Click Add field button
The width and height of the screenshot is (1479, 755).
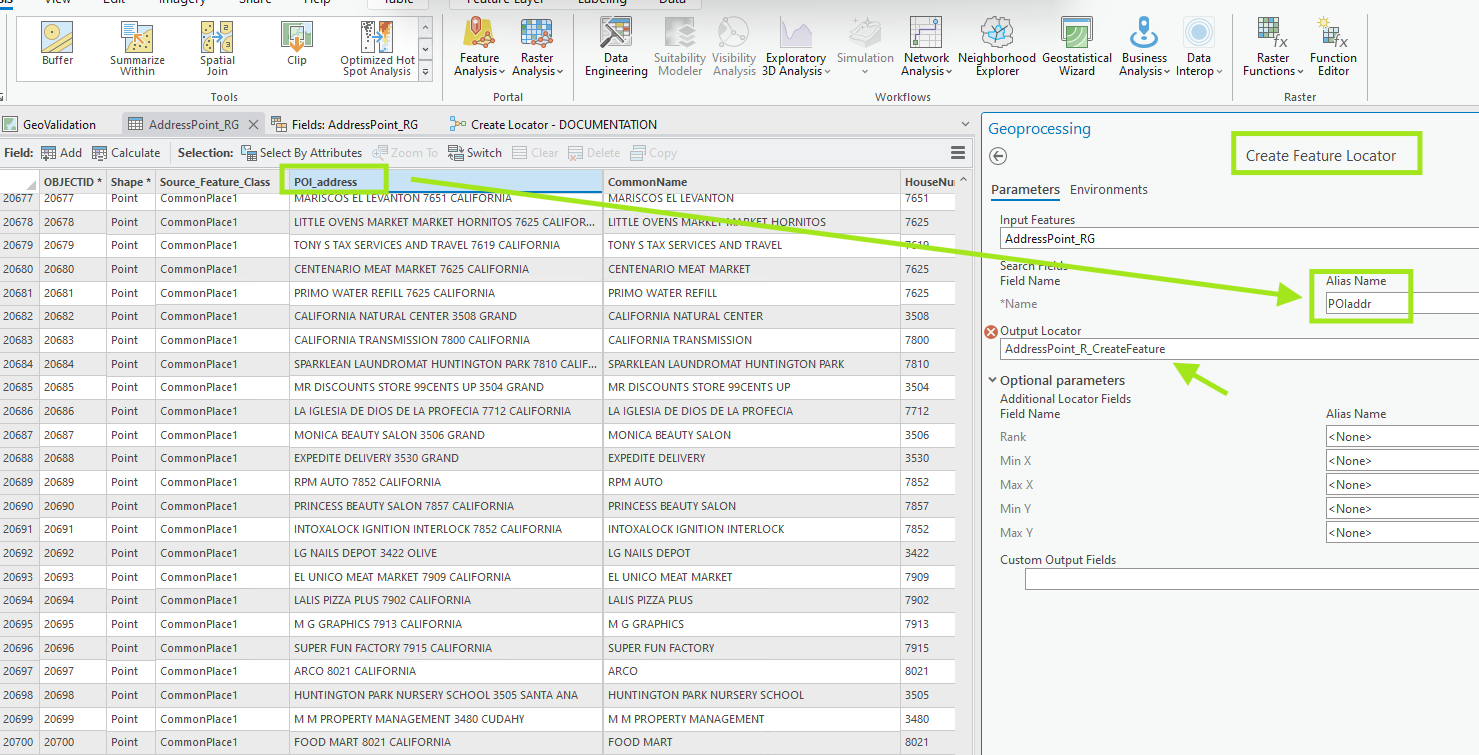(x=61, y=153)
